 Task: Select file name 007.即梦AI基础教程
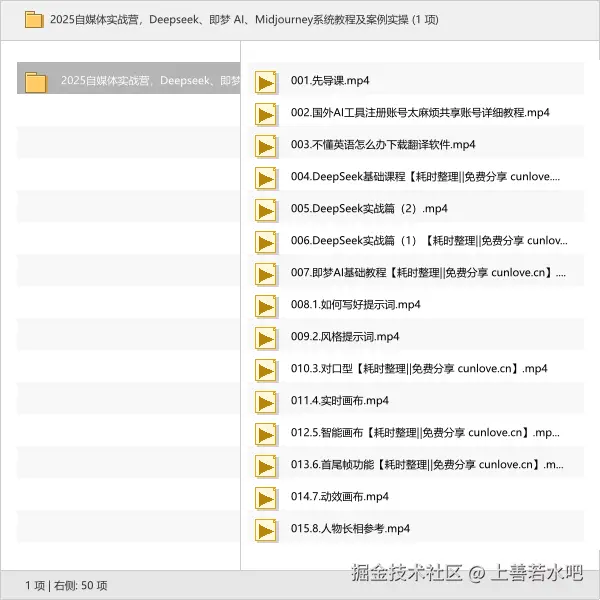pyautogui.click(x=428, y=272)
